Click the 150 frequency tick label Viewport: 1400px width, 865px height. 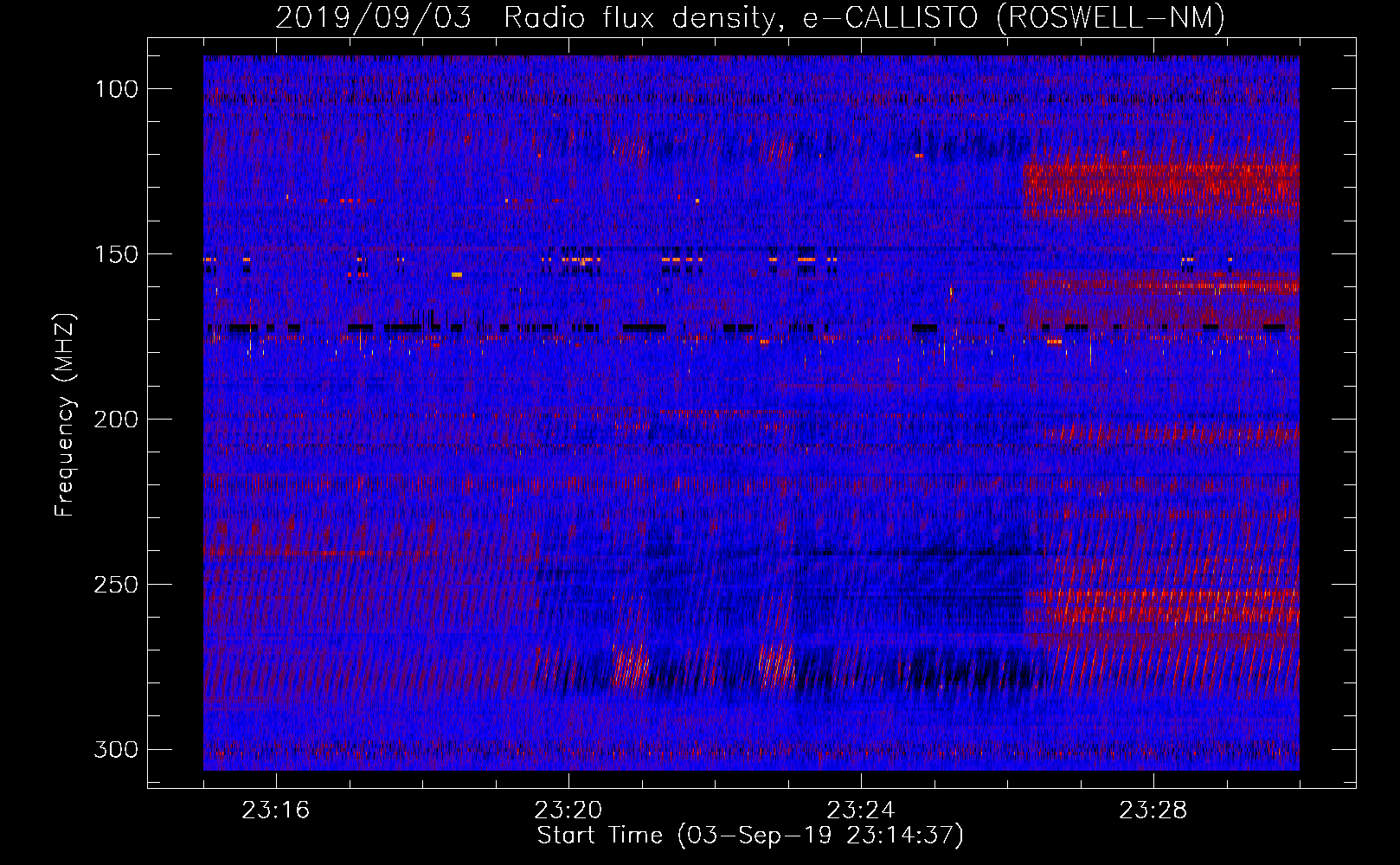pos(116,254)
